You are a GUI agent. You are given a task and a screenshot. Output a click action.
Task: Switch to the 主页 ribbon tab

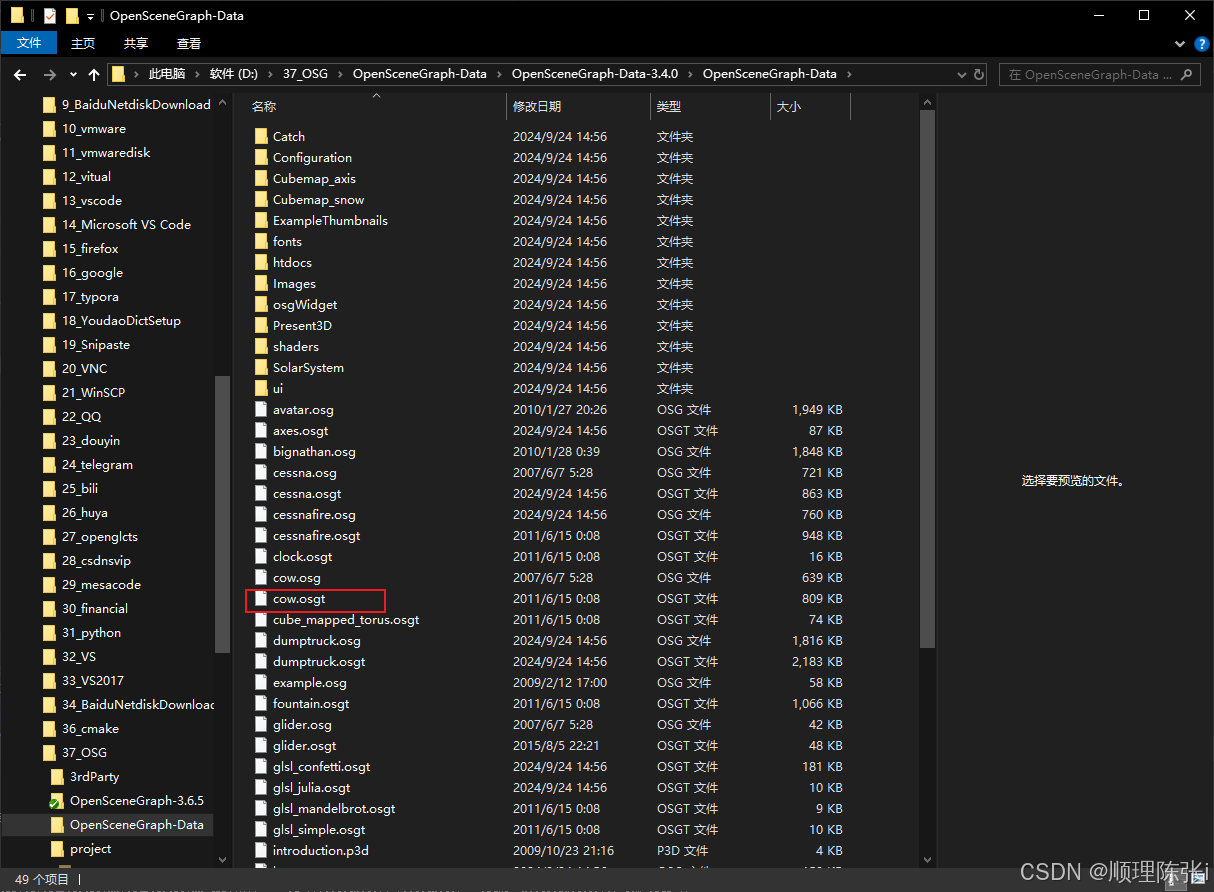coord(83,43)
